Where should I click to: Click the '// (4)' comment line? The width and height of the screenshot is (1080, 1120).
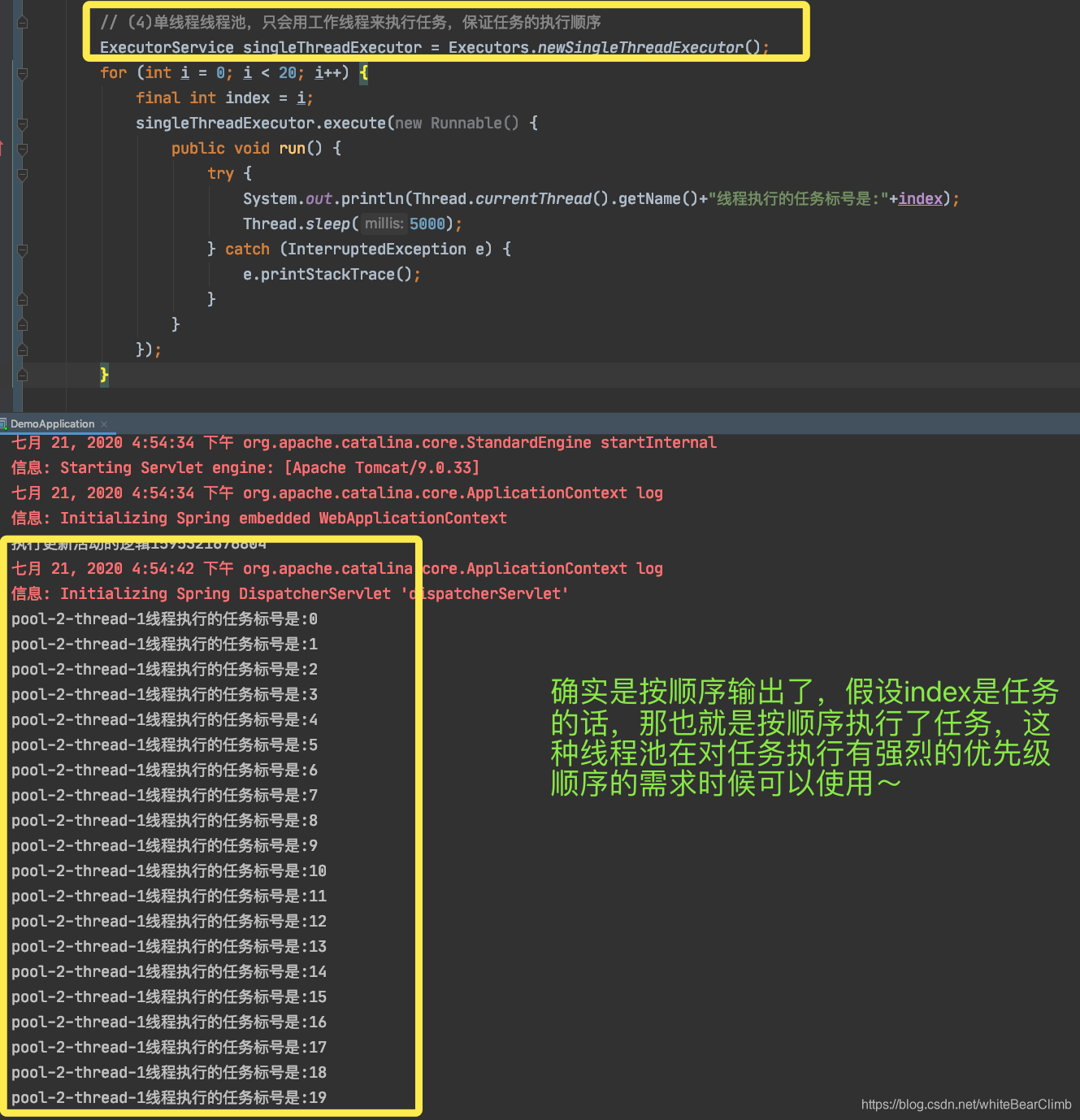coord(350,23)
